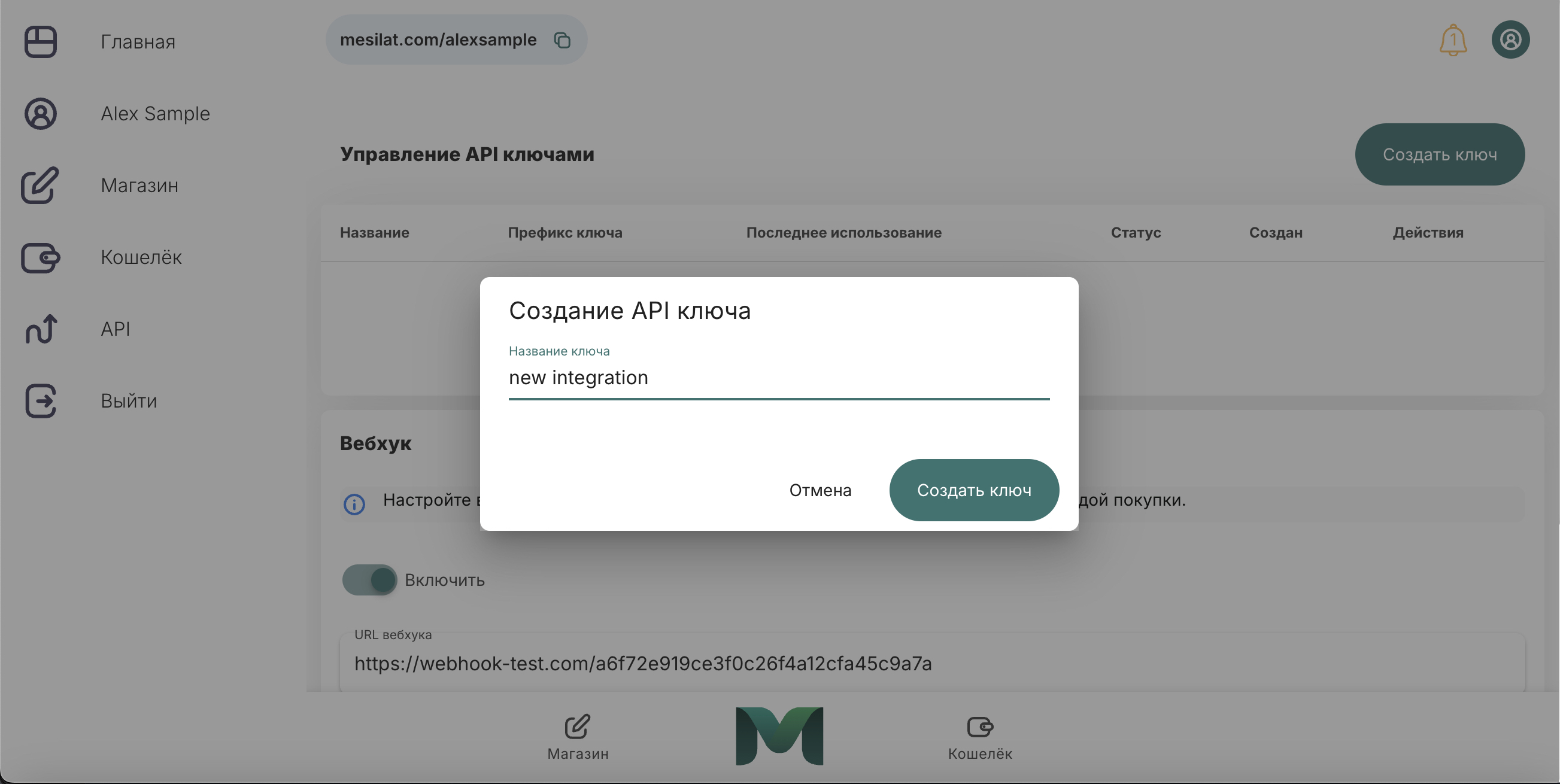Click the Кошелёк wallet icon in sidebar
The height and width of the screenshot is (784, 1560).
pos(41,257)
